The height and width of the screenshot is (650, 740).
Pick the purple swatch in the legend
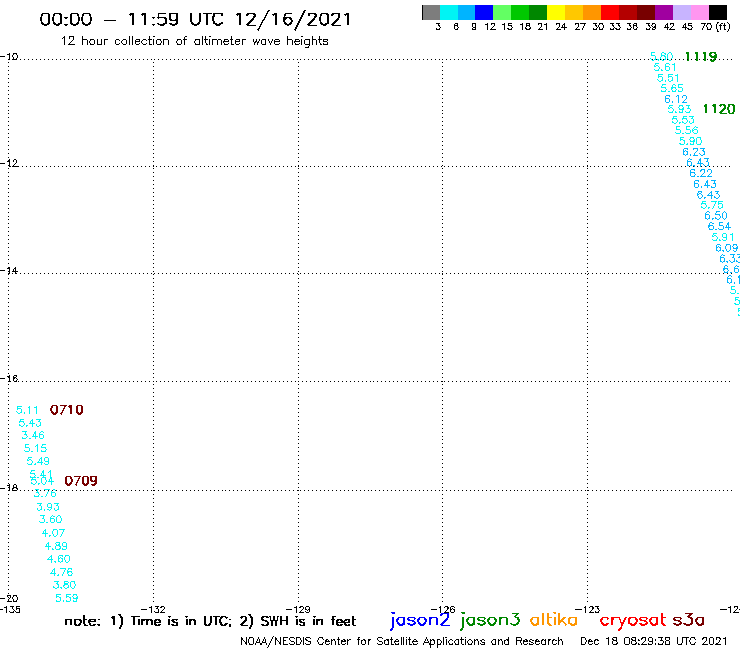664,12
